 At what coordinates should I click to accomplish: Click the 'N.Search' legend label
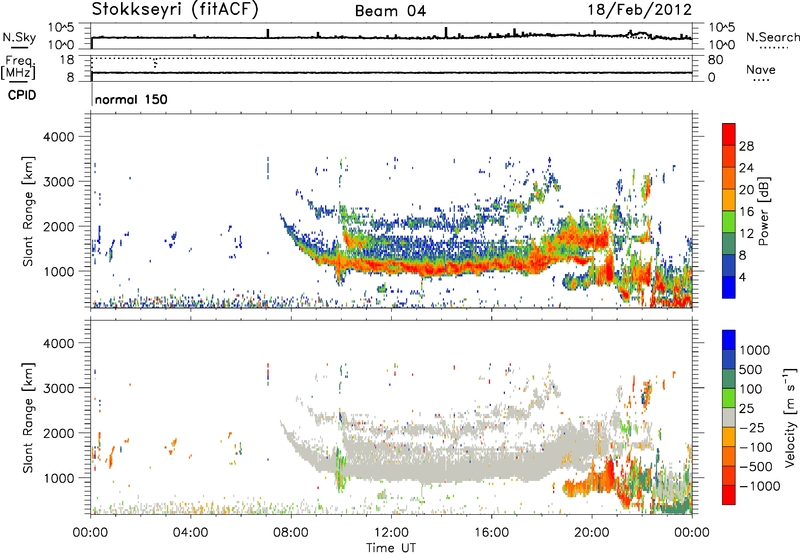point(772,37)
